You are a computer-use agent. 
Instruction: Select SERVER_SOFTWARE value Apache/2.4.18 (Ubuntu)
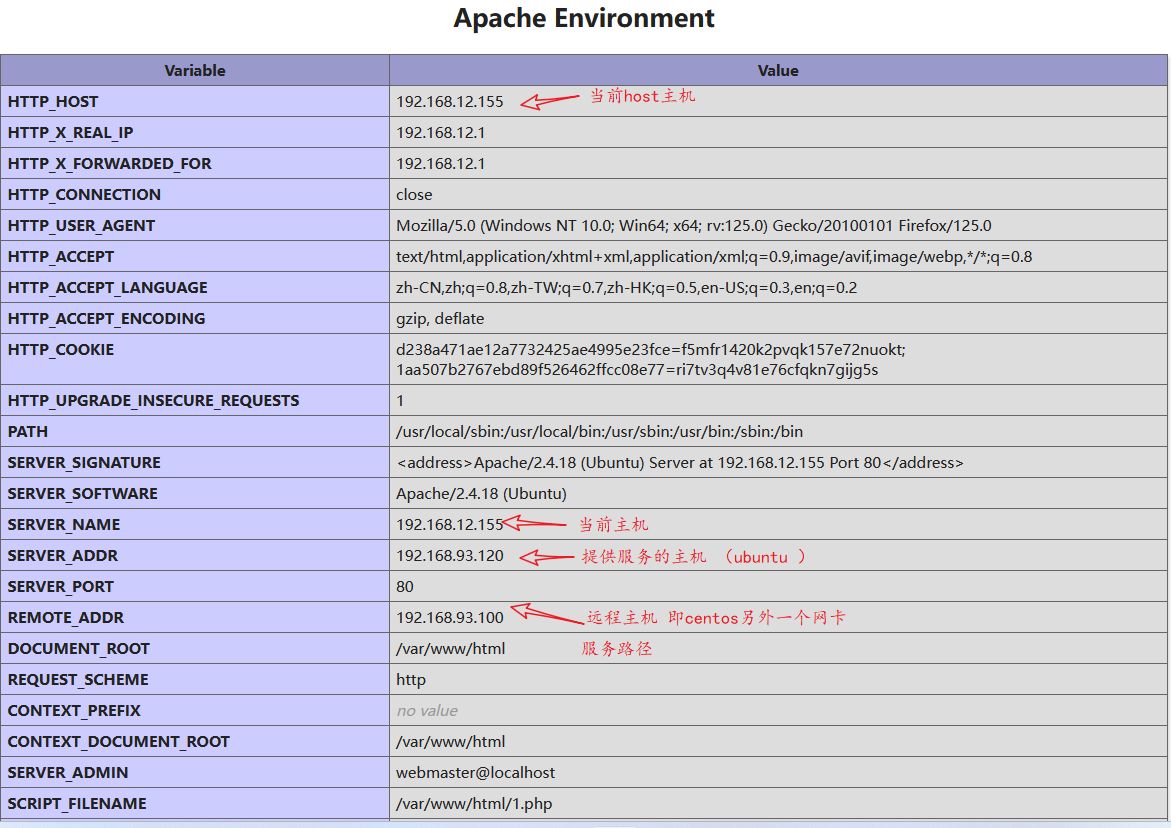(x=481, y=494)
